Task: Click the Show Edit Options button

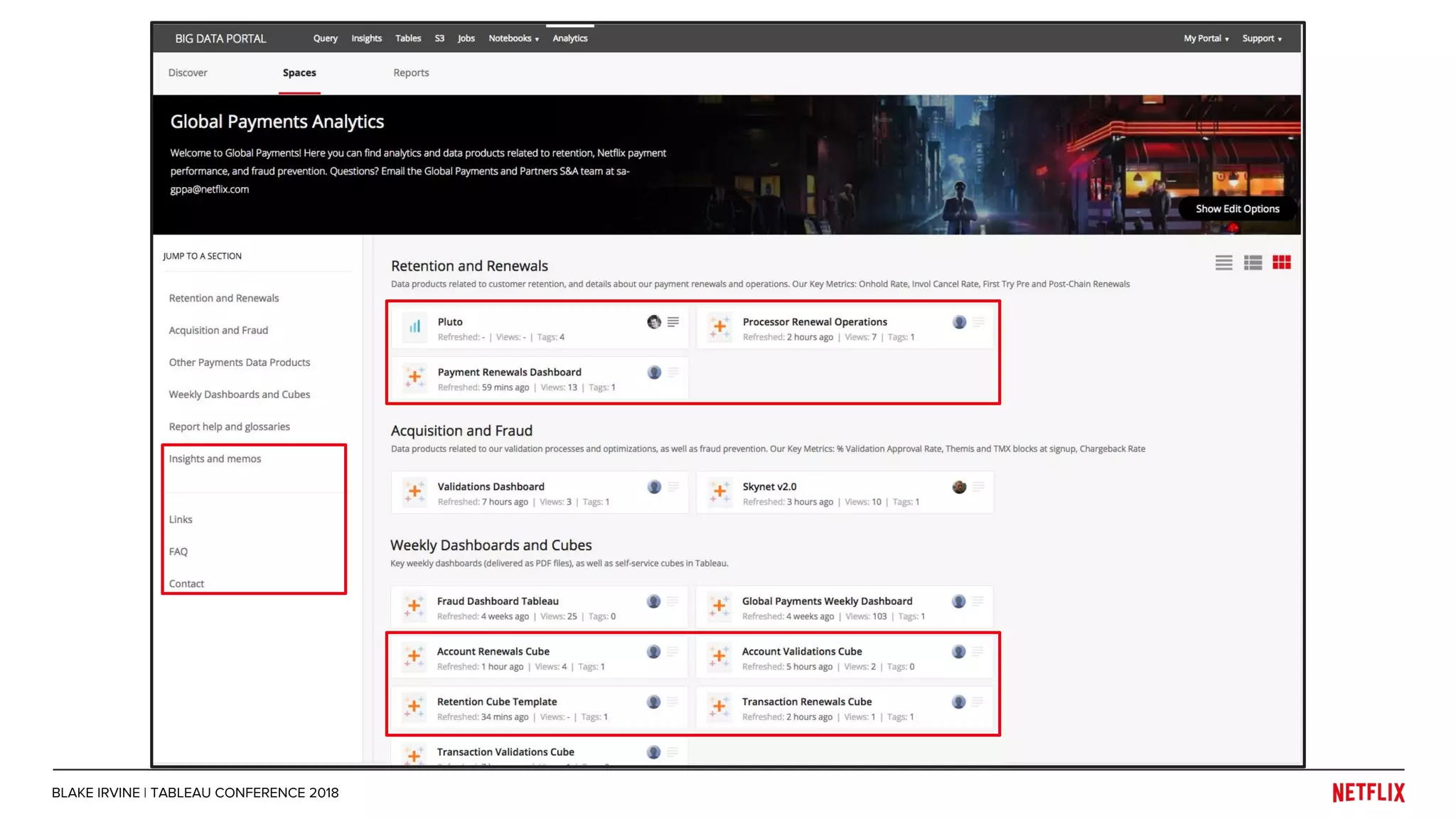Action: tap(1237, 209)
